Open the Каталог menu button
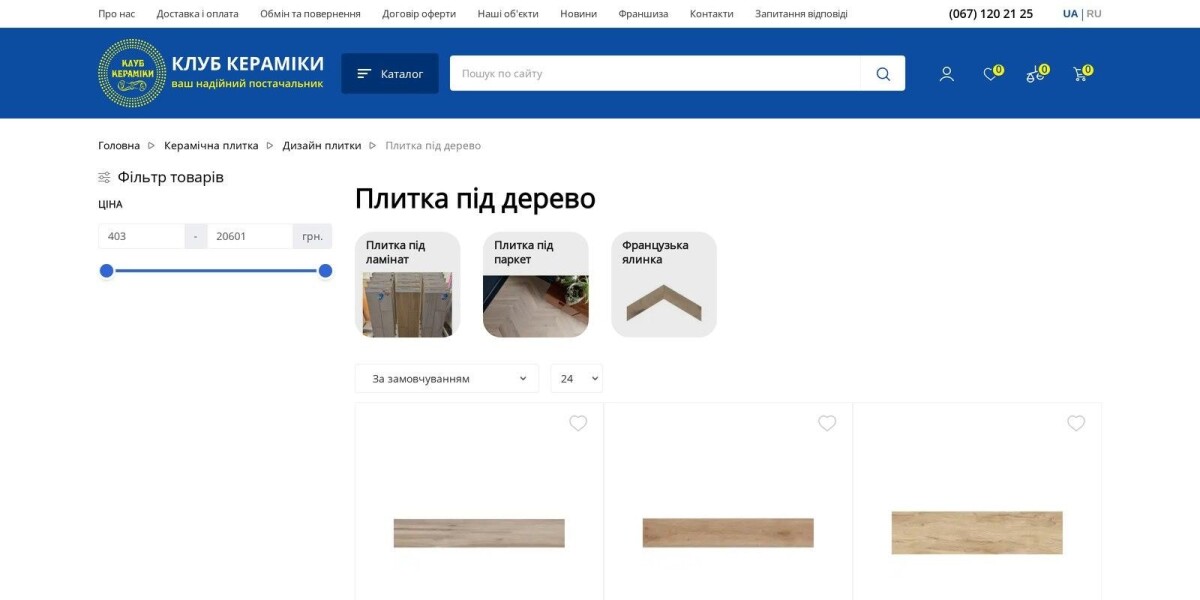Screen dimensions: 1200x600 pyautogui.click(x=390, y=73)
